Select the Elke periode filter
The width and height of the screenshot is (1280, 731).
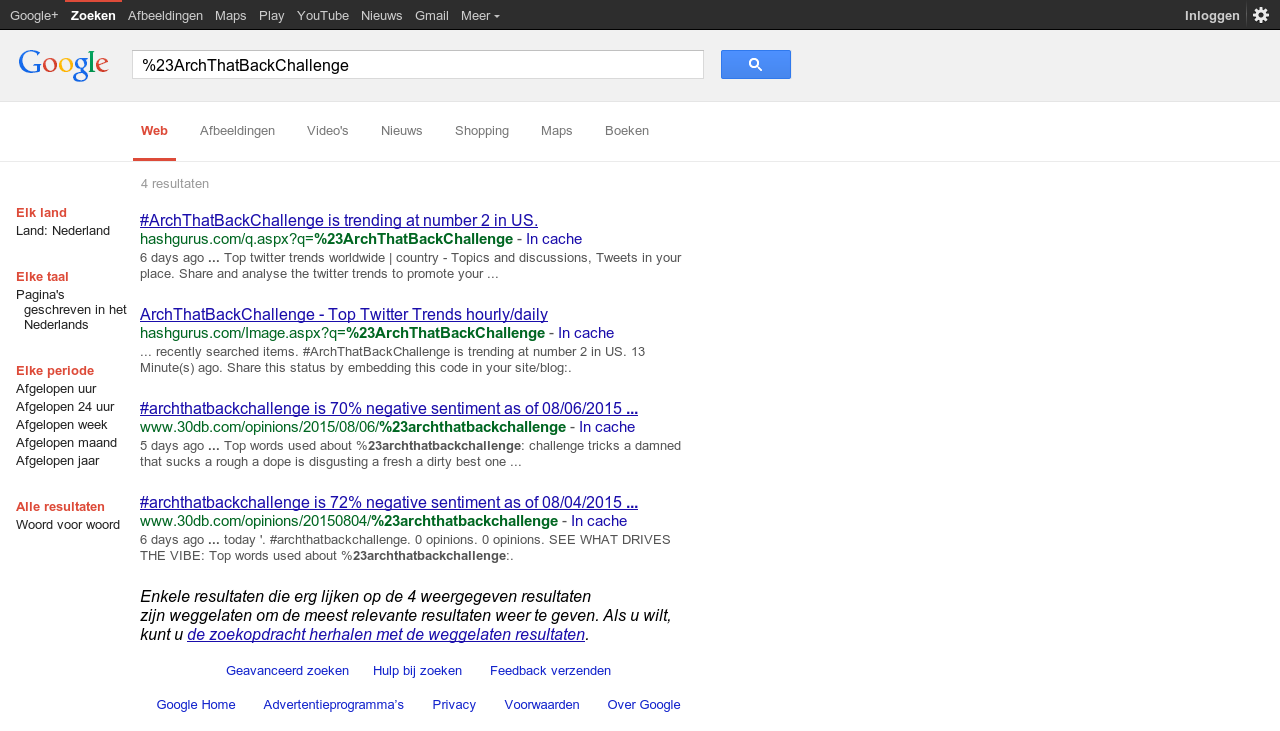(55, 371)
